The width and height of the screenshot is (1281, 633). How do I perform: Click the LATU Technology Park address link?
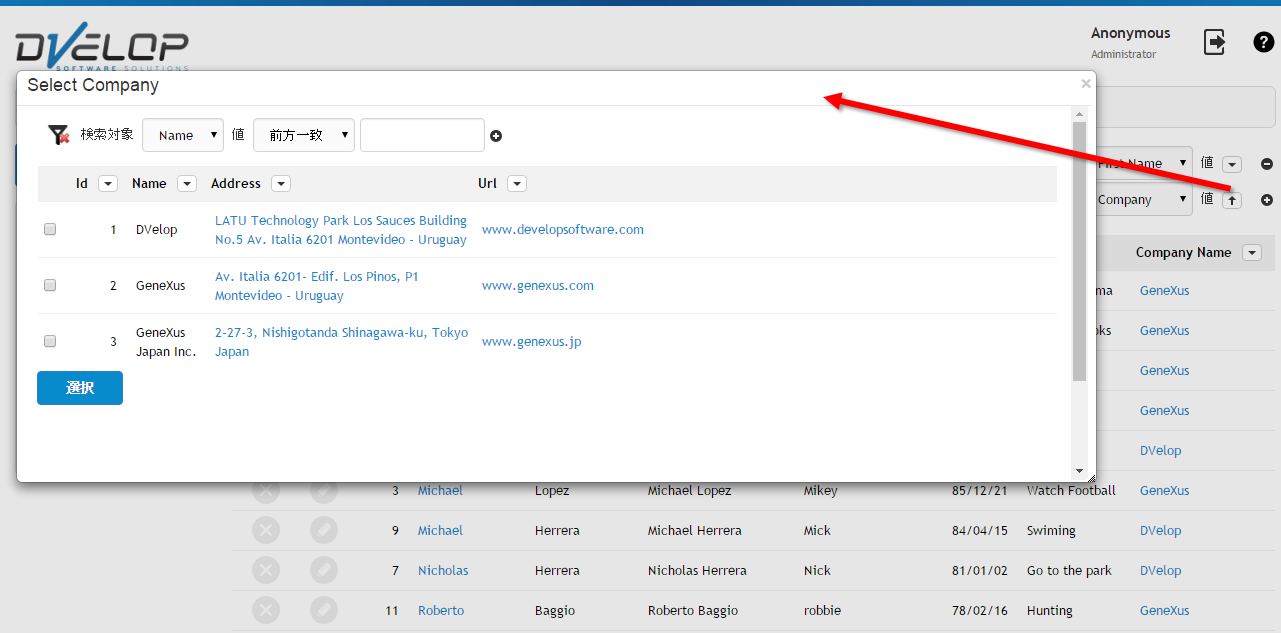[341, 230]
